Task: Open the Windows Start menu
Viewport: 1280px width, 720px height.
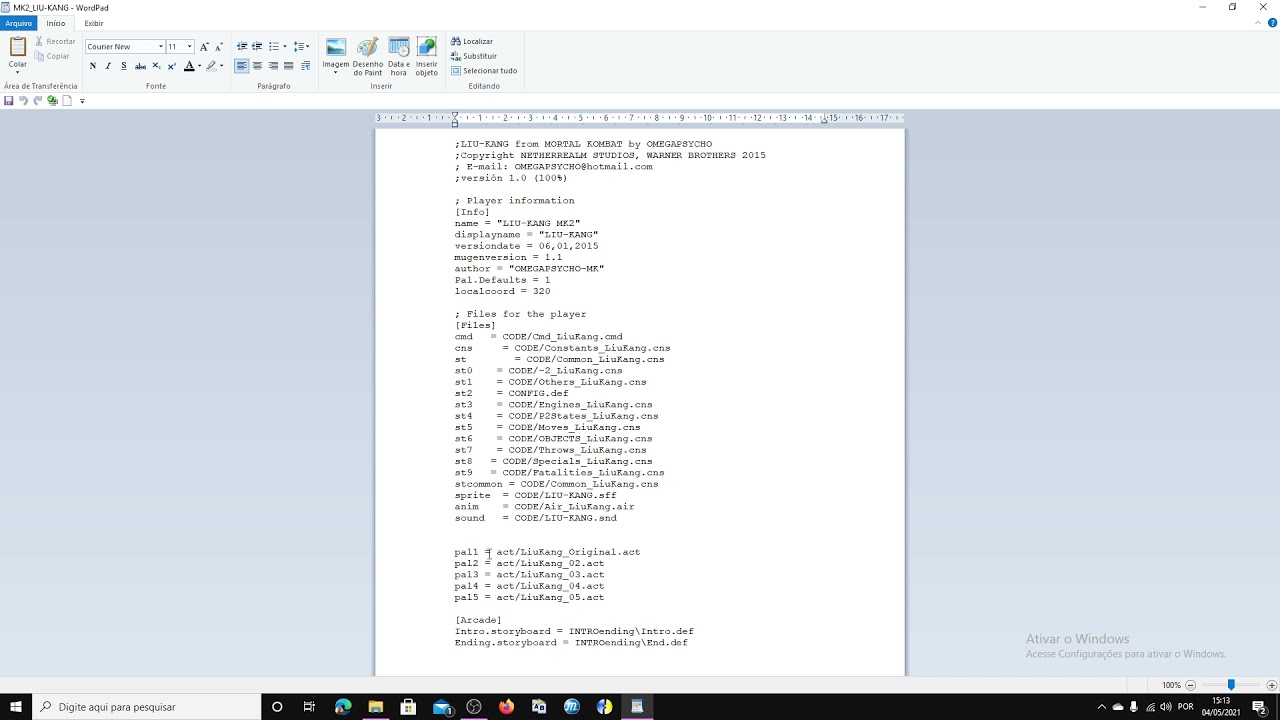Action: point(16,707)
